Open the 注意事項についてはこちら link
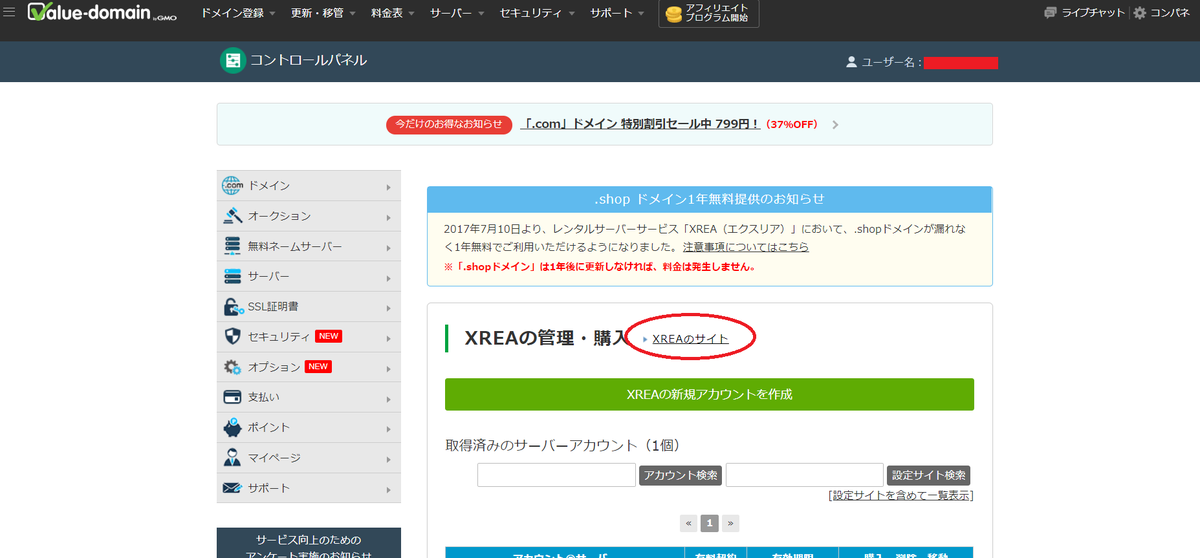 pyautogui.click(x=746, y=247)
